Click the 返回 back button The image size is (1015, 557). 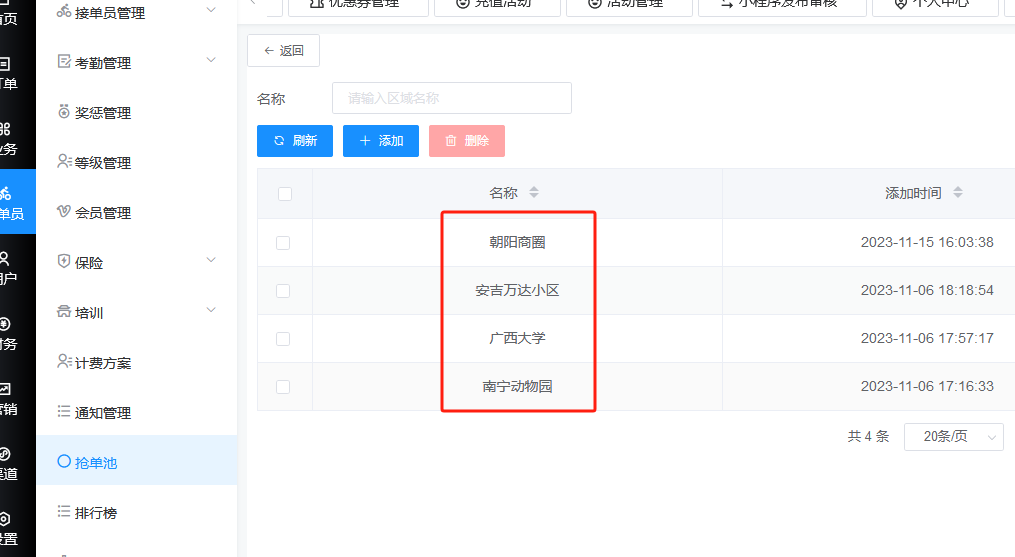(284, 51)
